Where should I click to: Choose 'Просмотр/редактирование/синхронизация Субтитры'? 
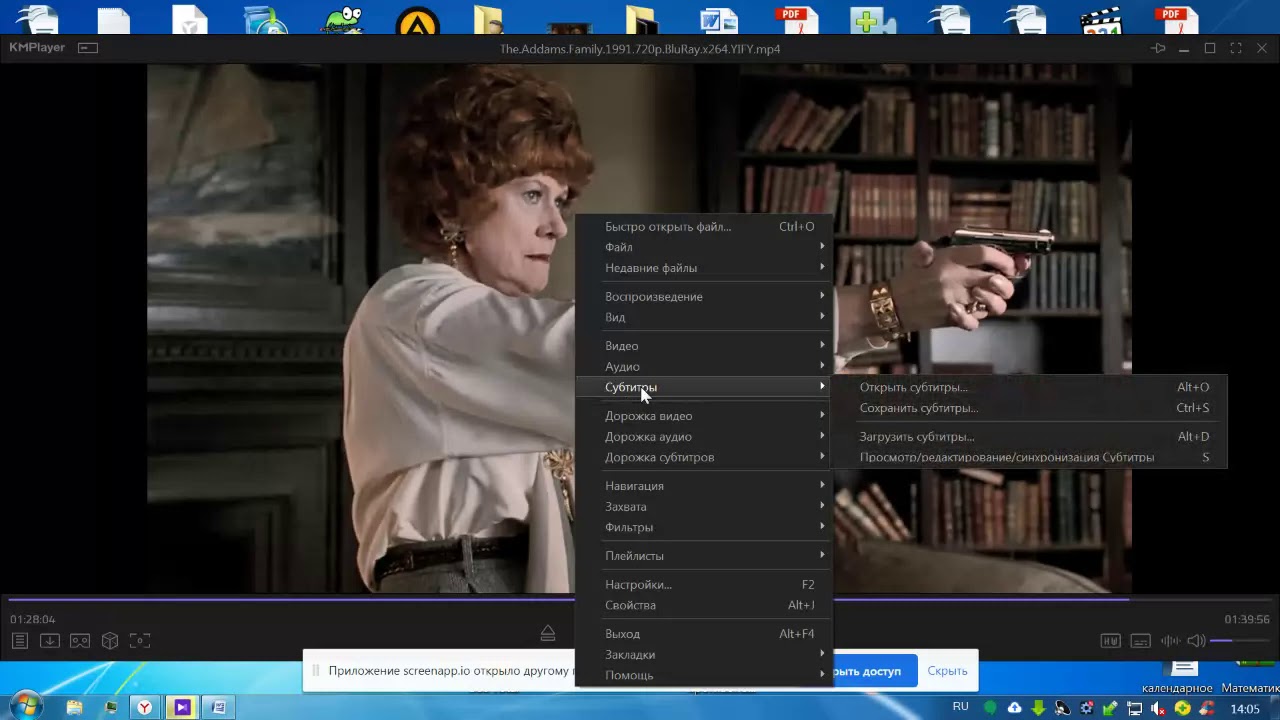[1029, 457]
